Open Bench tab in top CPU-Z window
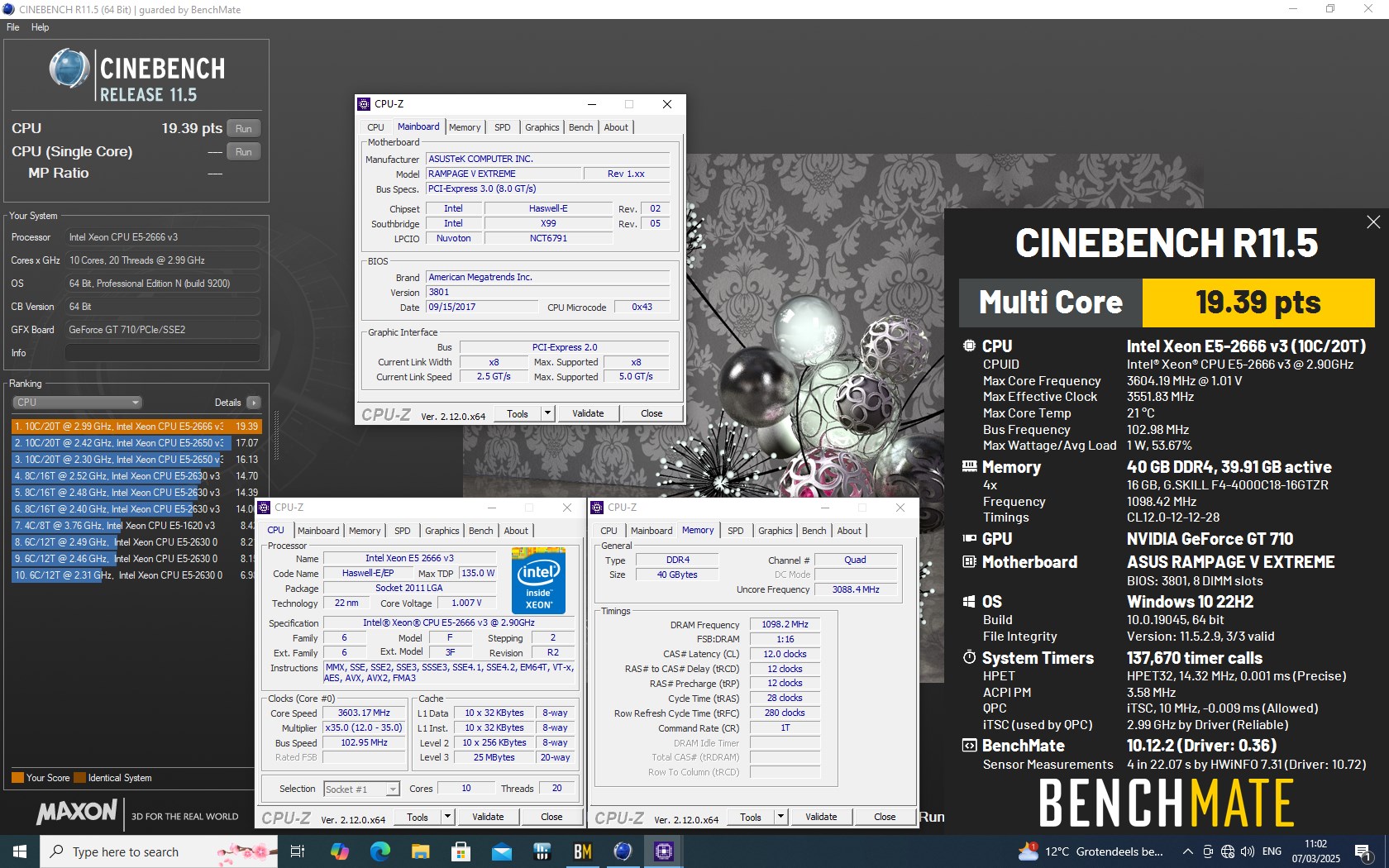This screenshot has height=868, width=1389. [x=581, y=127]
